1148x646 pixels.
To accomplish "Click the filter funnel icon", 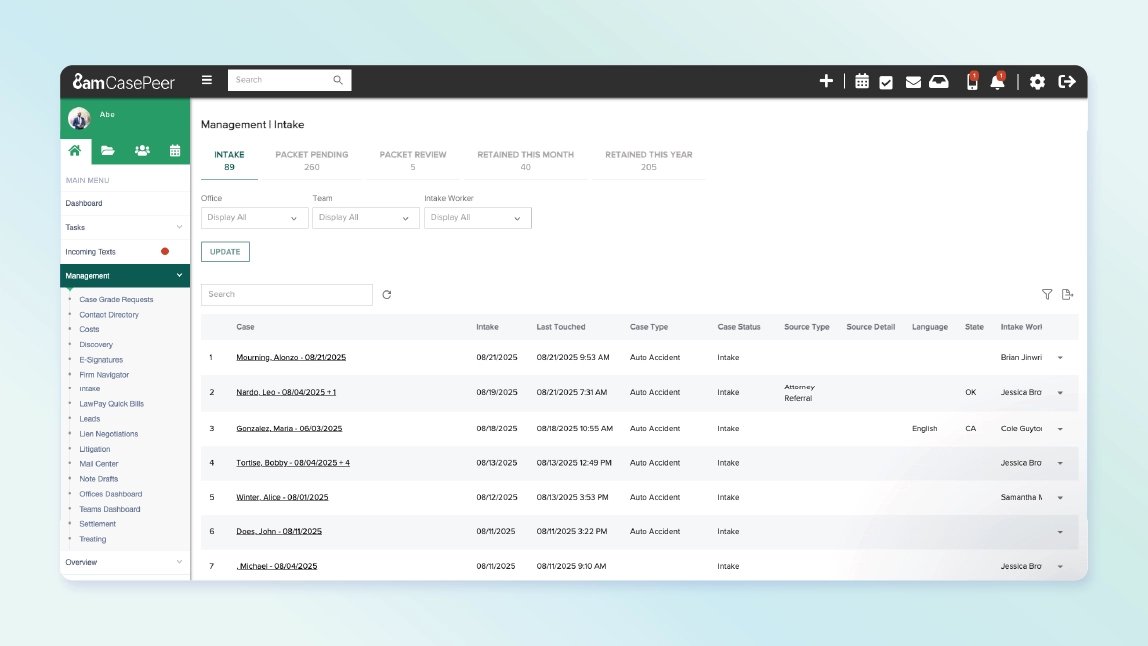I will pos(1047,294).
